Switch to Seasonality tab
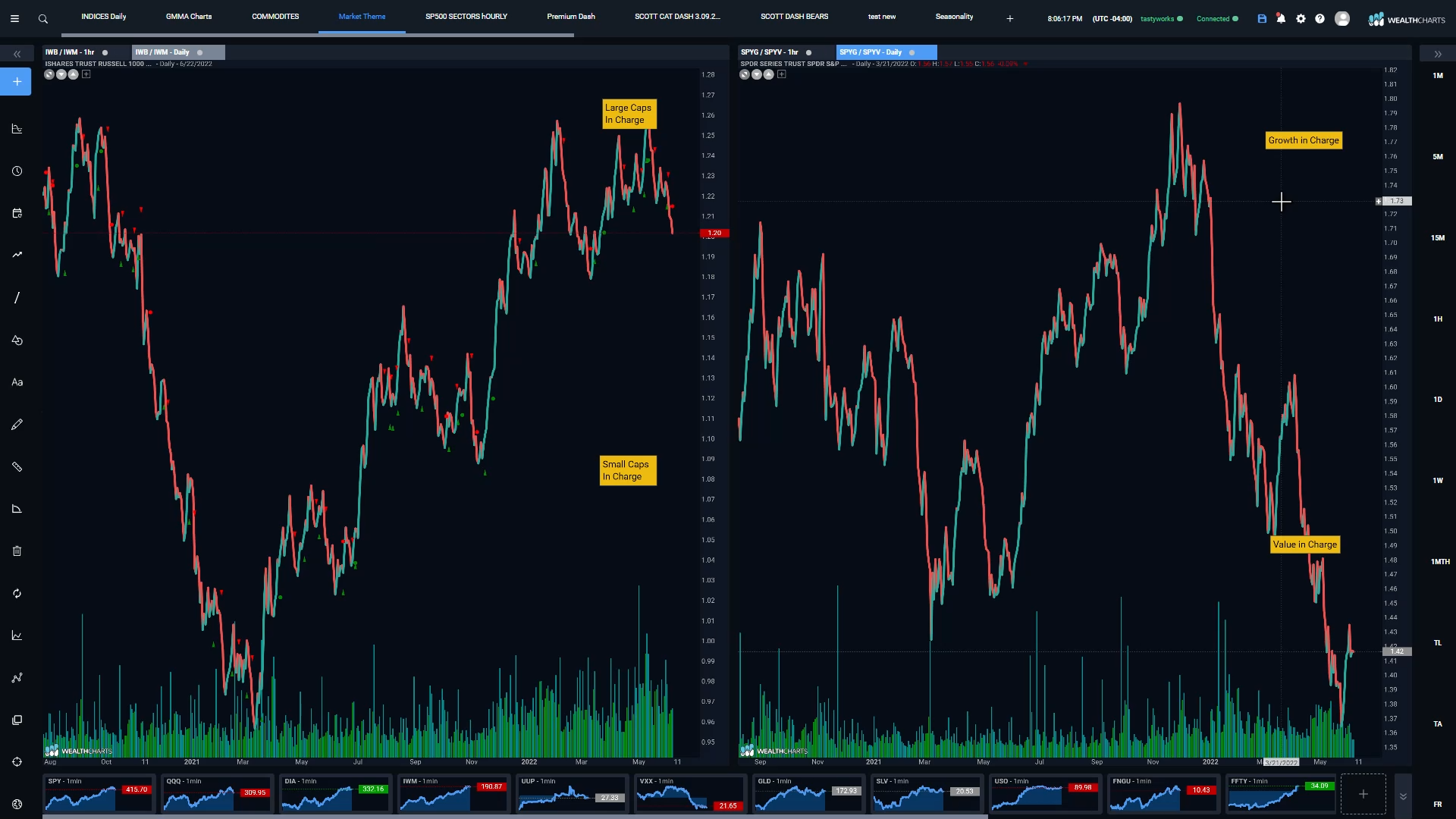Image resolution: width=1456 pixels, height=819 pixels. click(x=954, y=17)
